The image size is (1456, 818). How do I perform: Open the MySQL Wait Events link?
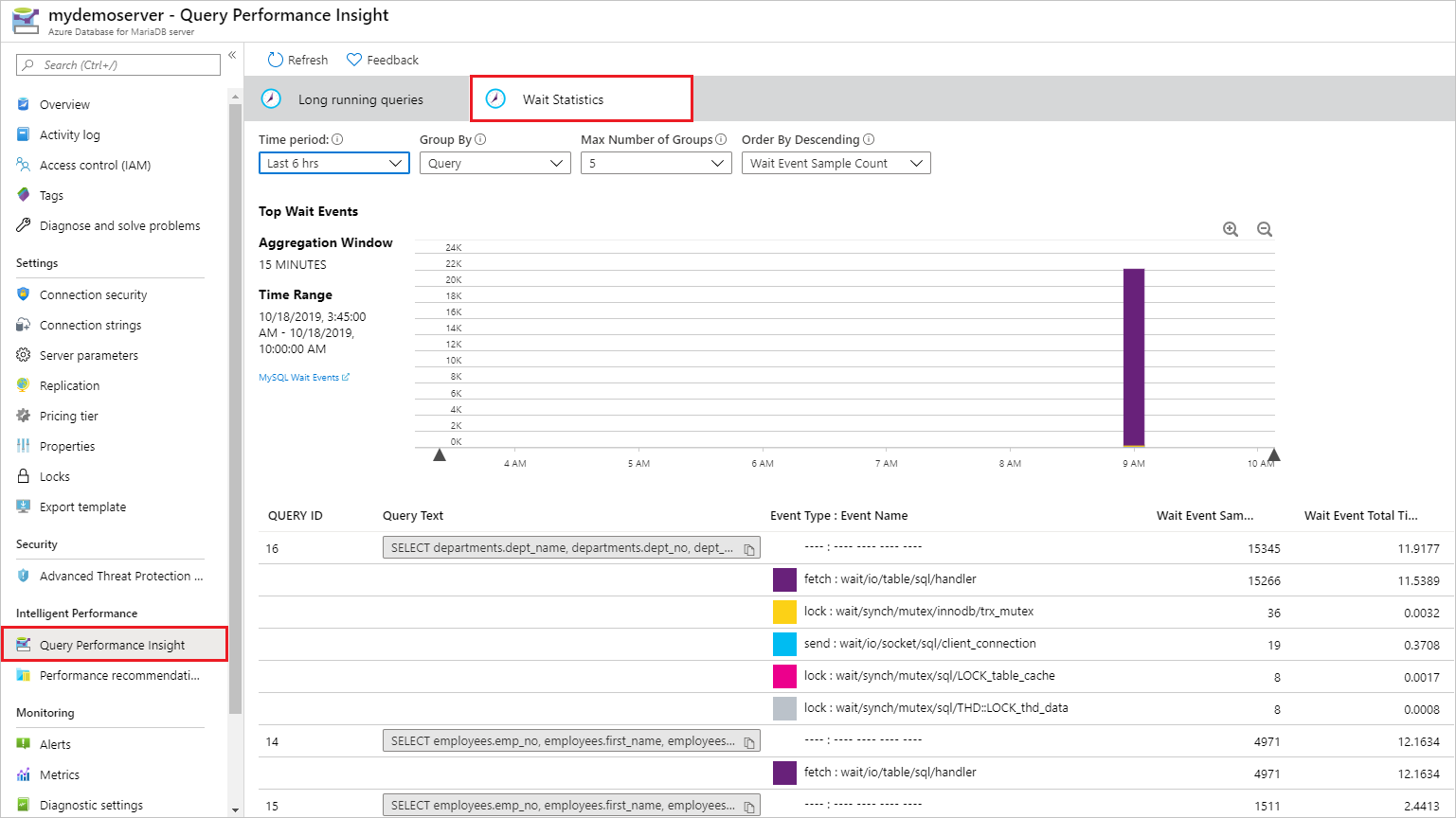click(304, 377)
